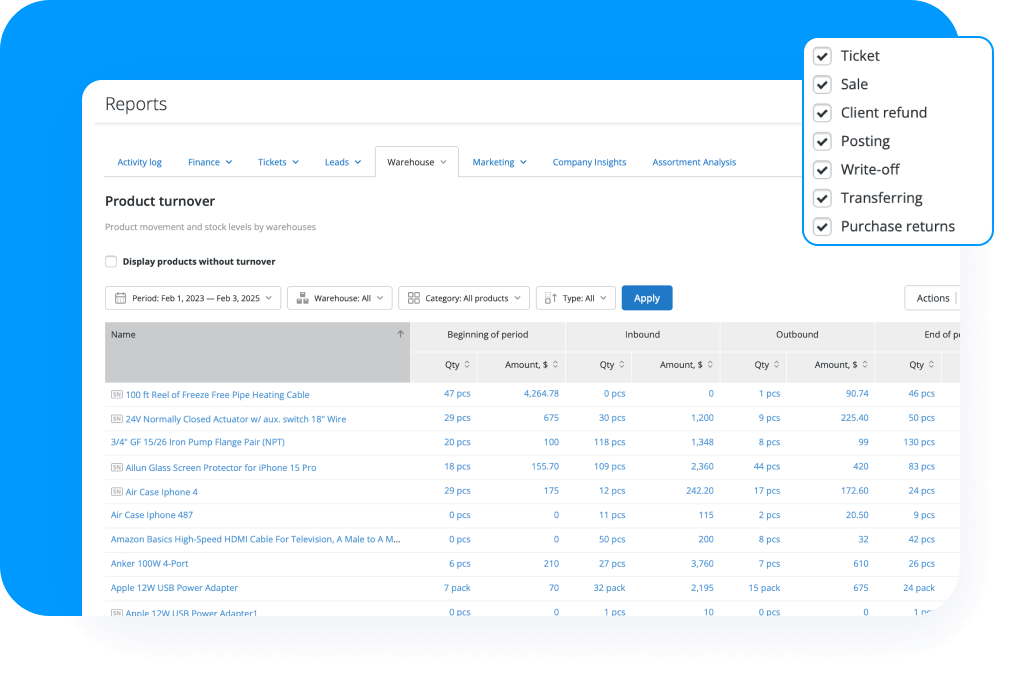
Task: Open the Anker 100W 4-Port product link
Action: [152, 564]
